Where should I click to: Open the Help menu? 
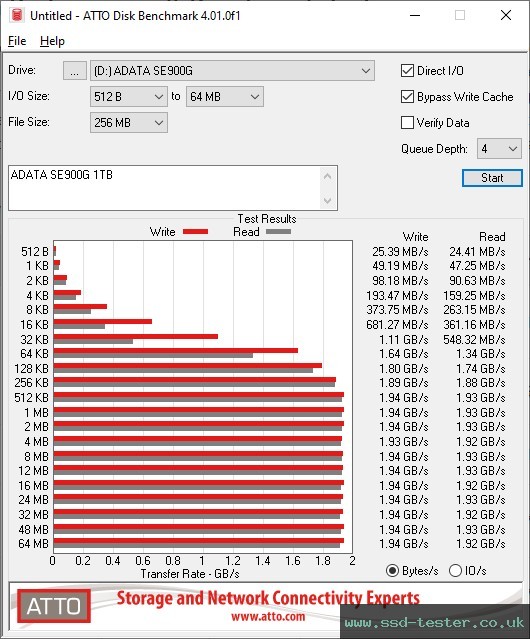point(52,41)
